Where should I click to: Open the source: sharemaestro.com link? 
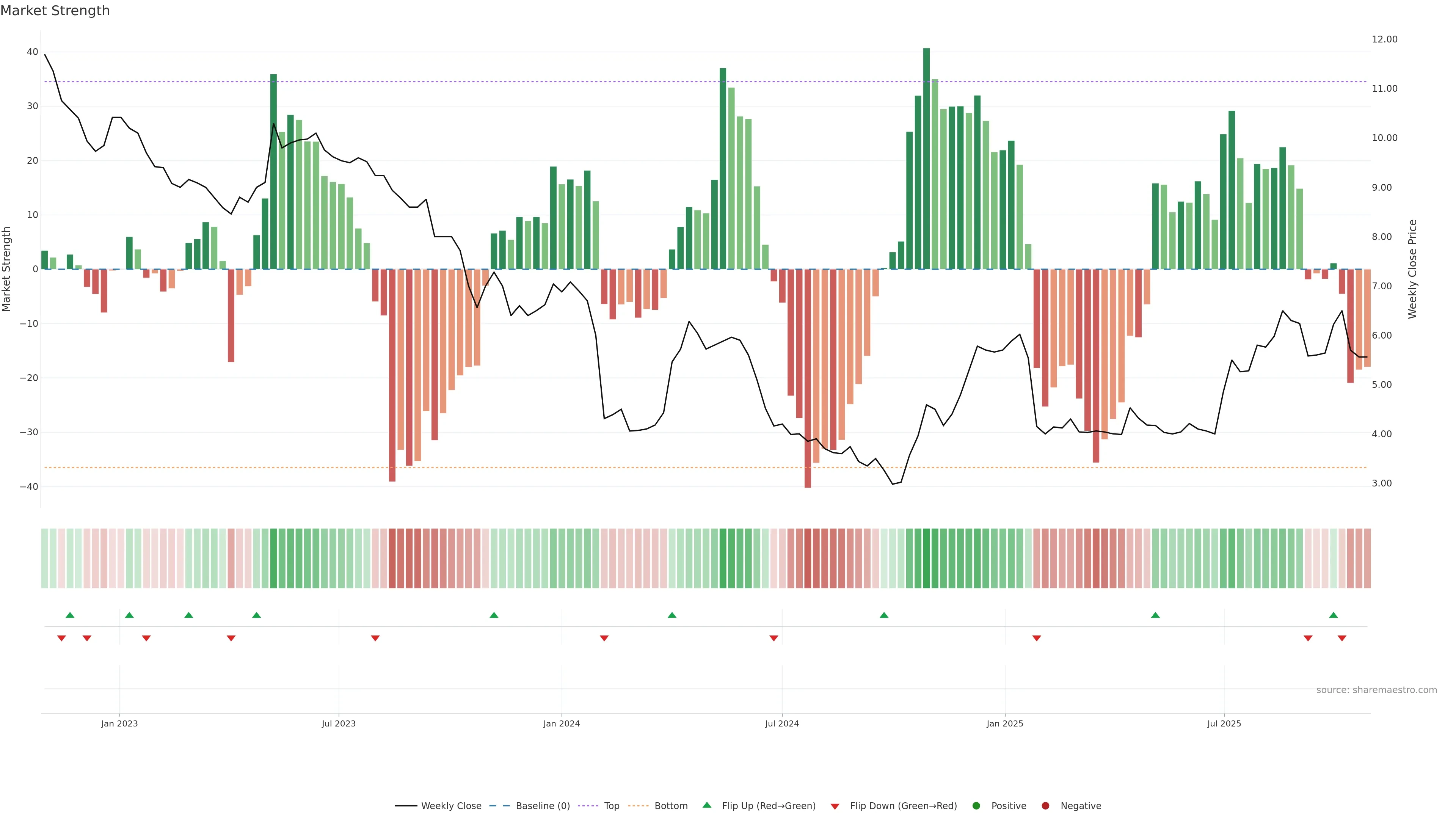point(1376,690)
